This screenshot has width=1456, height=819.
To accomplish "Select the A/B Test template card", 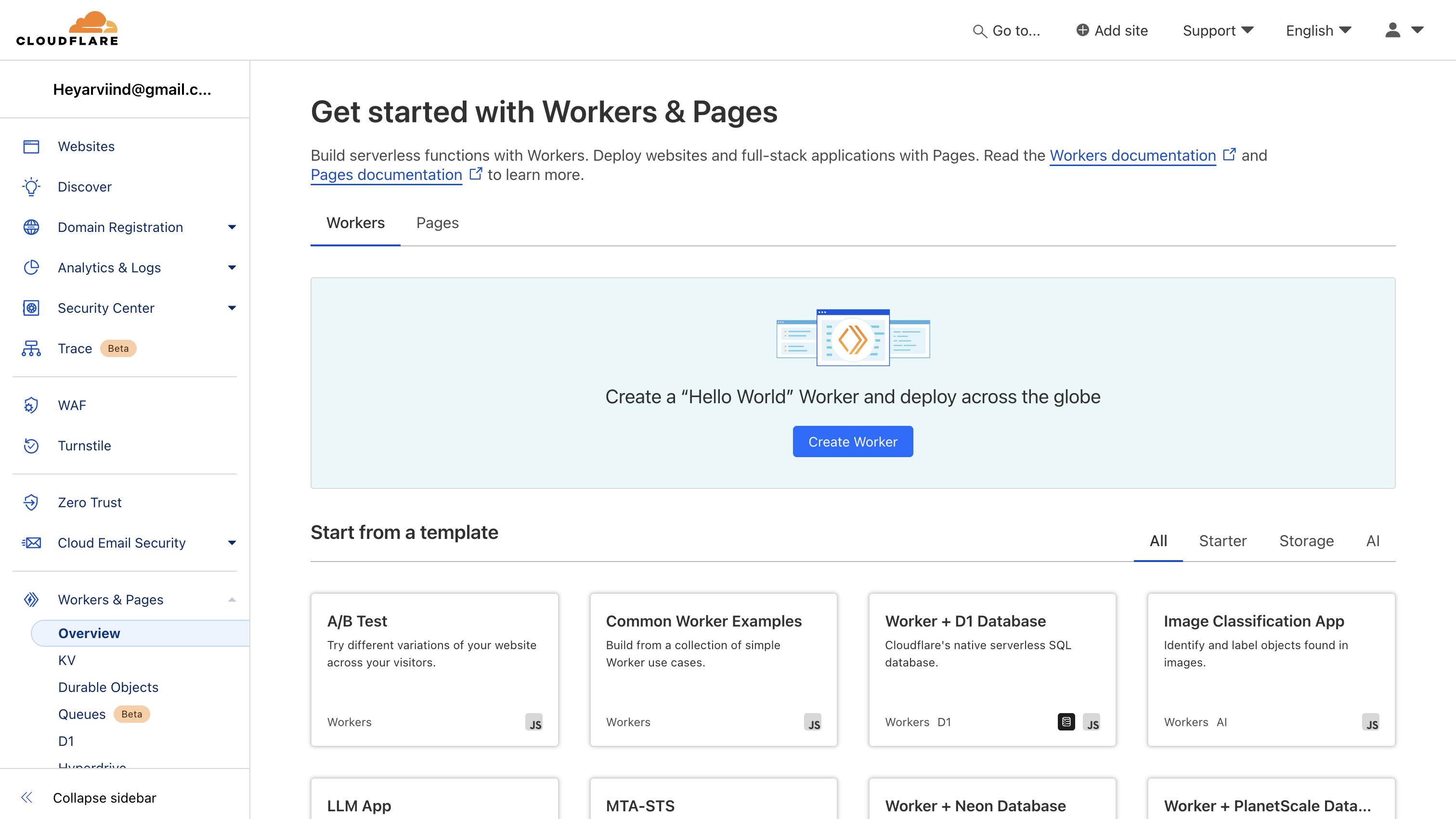I will [x=434, y=670].
